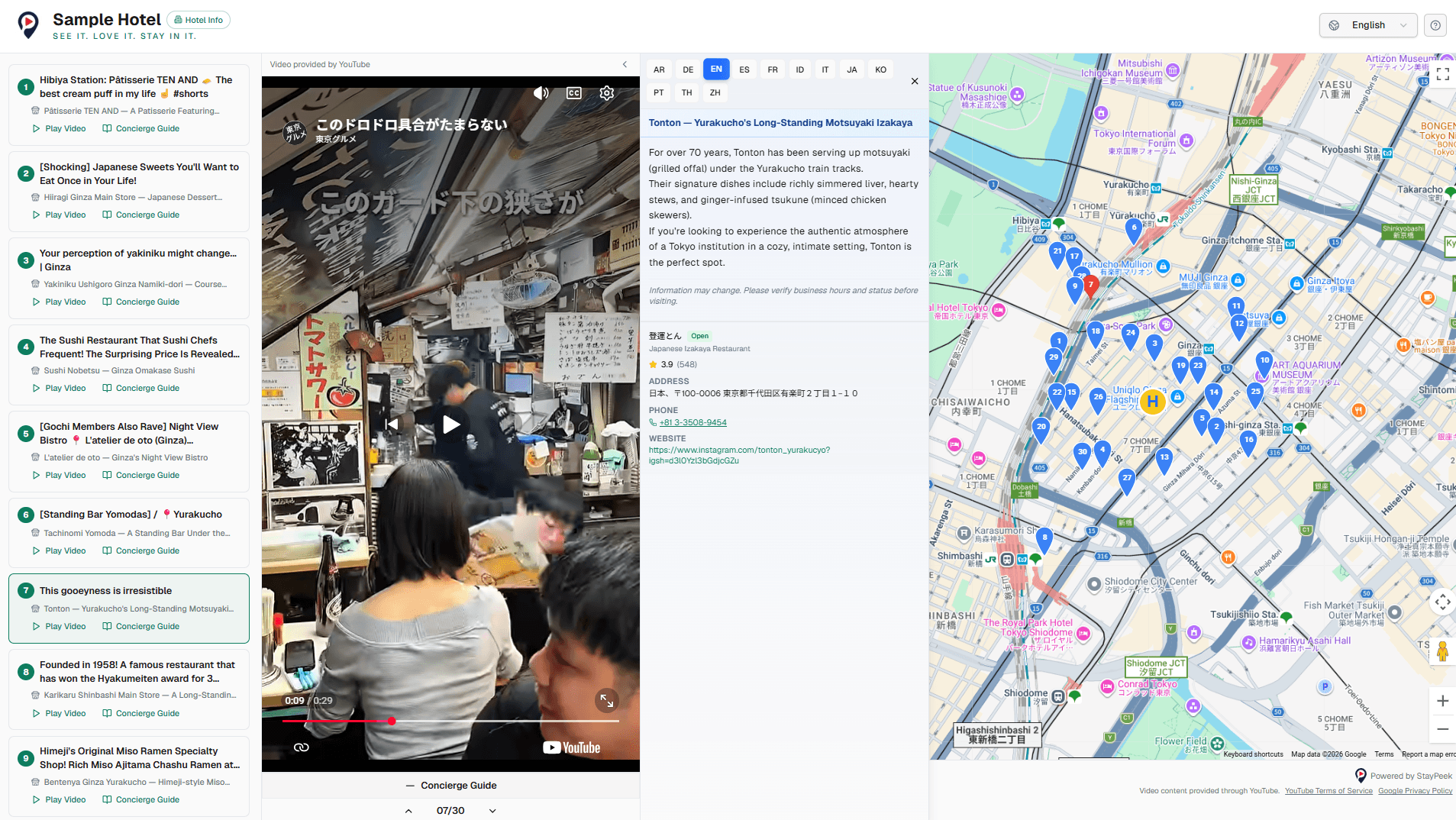Screen dimensions: 1456x820
Task: Play Video for Tonton Yurakucho
Action: 59,626
